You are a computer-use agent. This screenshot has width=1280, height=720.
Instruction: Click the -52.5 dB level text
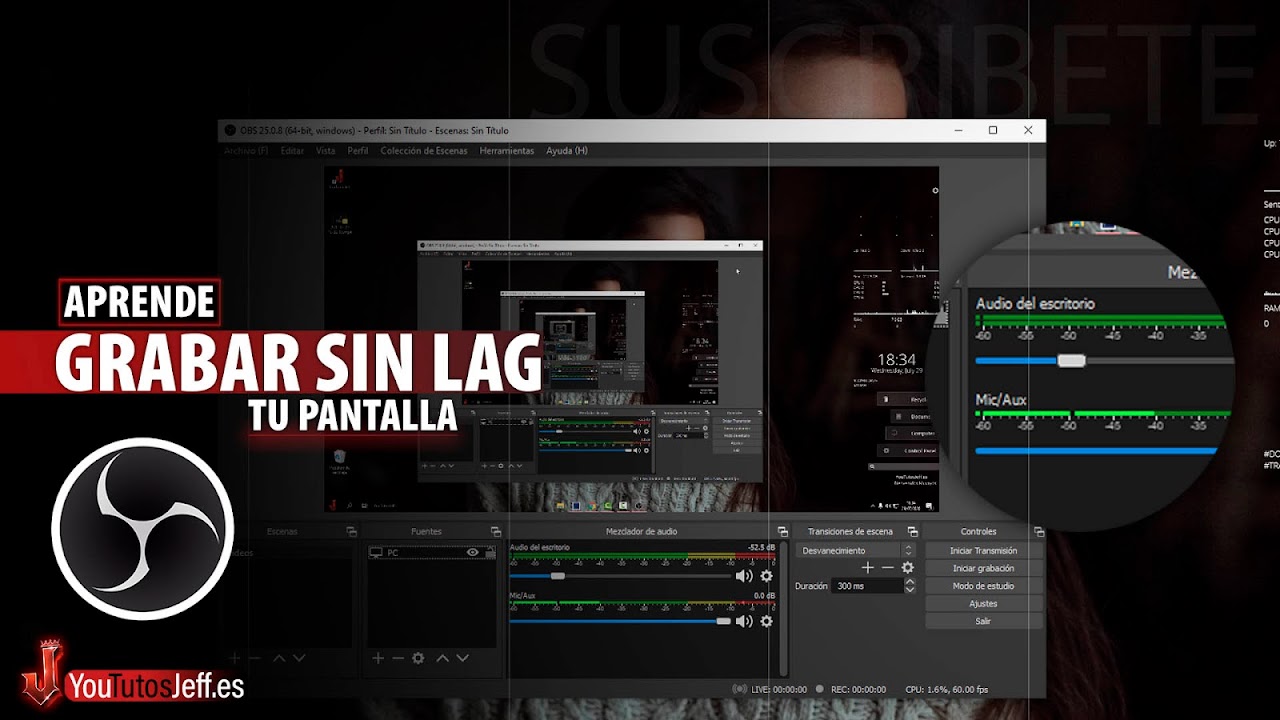761,547
